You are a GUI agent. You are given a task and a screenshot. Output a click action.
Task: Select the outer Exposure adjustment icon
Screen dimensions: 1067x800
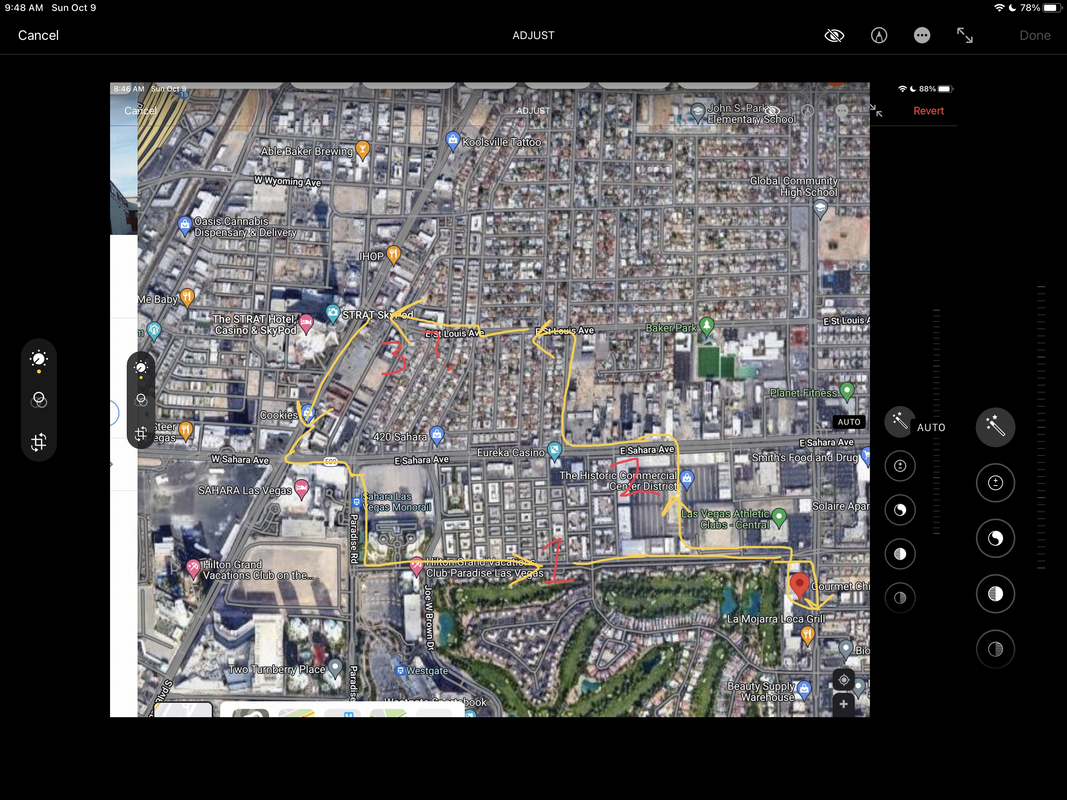[x=996, y=483]
